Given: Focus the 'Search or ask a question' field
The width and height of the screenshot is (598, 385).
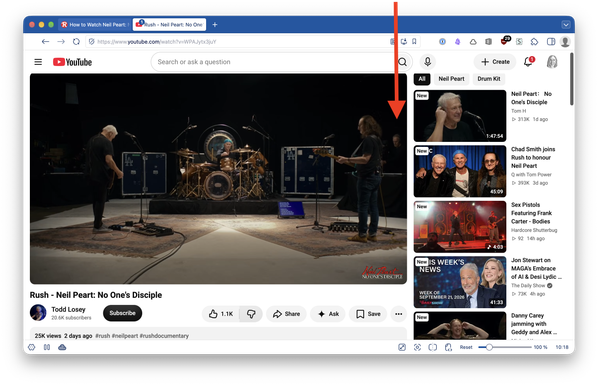Looking at the screenshot, I should [273, 62].
